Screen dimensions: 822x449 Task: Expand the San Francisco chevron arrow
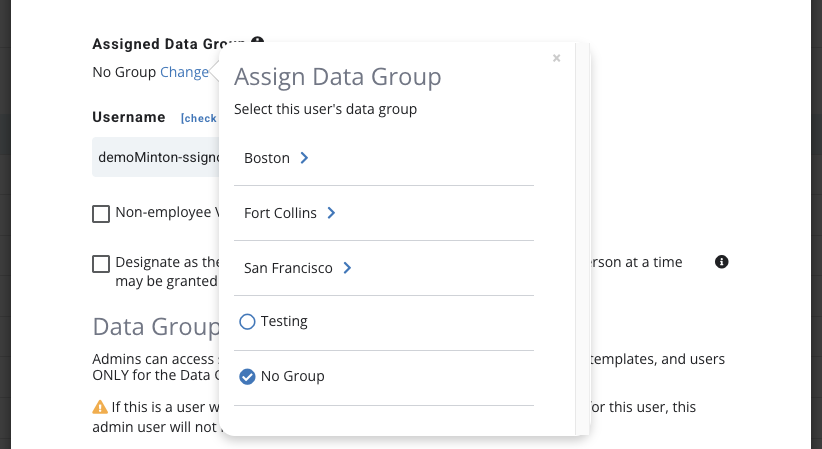tap(347, 268)
